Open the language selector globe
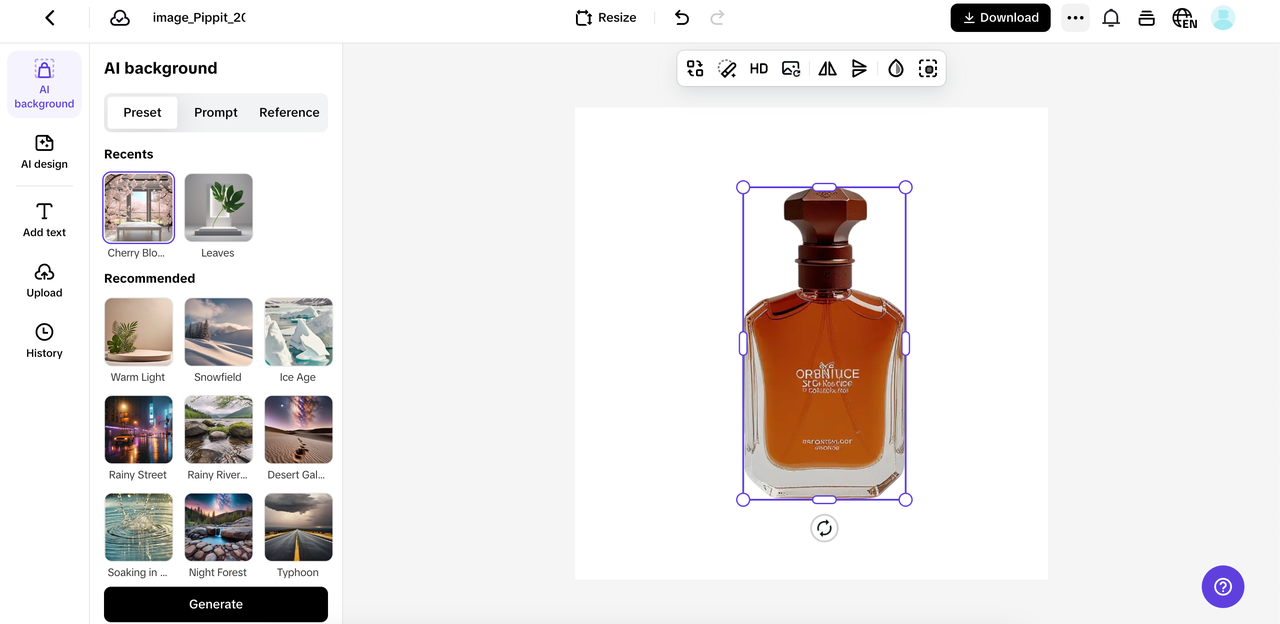 [1184, 18]
